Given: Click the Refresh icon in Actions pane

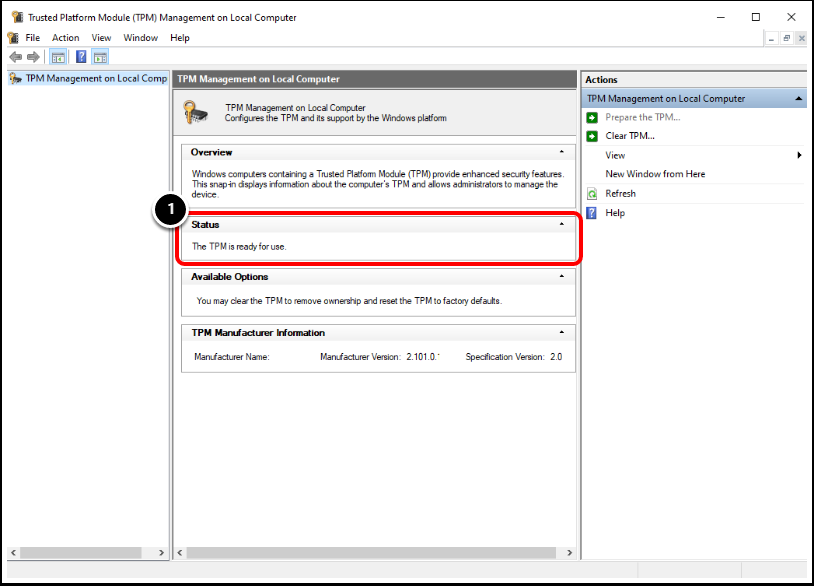Looking at the screenshot, I should 591,193.
